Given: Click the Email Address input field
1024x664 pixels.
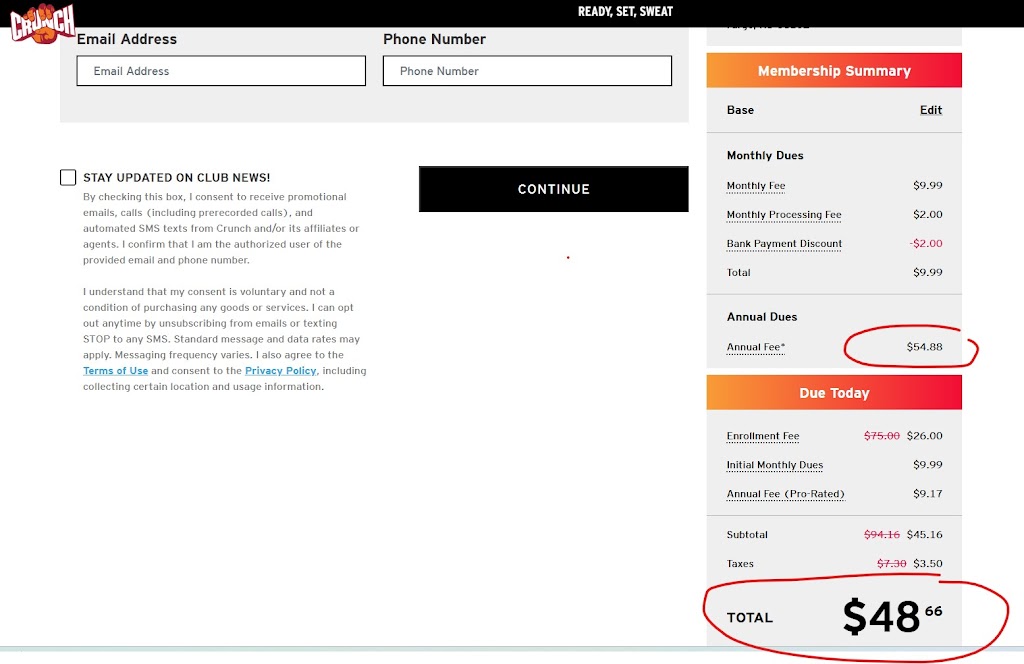Looking at the screenshot, I should tap(221, 71).
